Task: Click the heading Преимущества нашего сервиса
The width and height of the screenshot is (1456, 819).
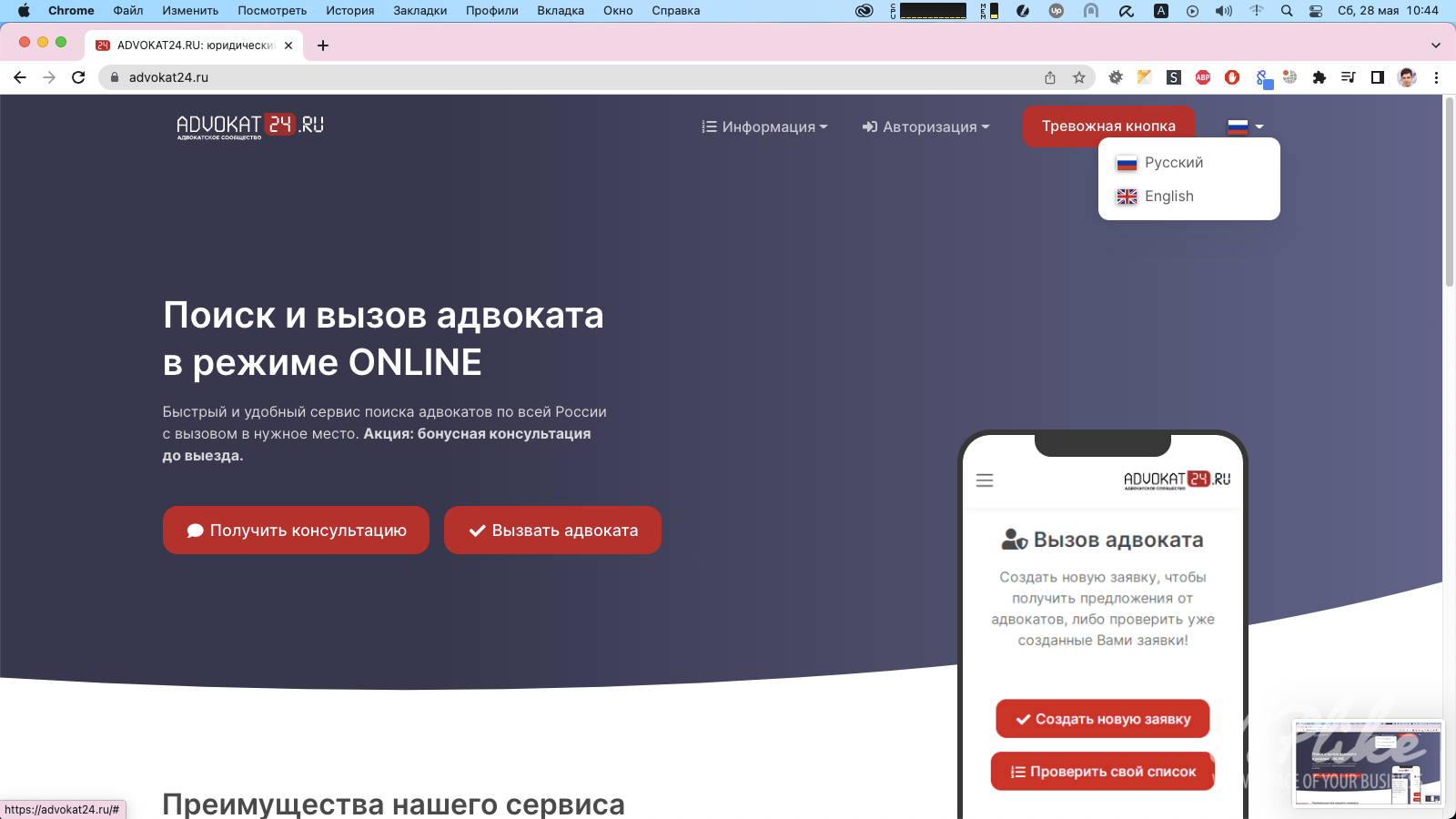Action: [393, 804]
